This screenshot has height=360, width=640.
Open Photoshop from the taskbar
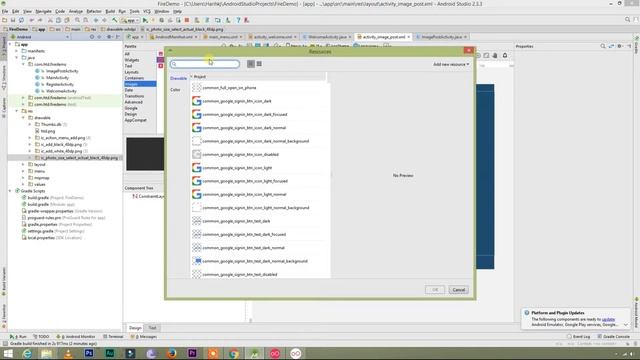point(89,353)
